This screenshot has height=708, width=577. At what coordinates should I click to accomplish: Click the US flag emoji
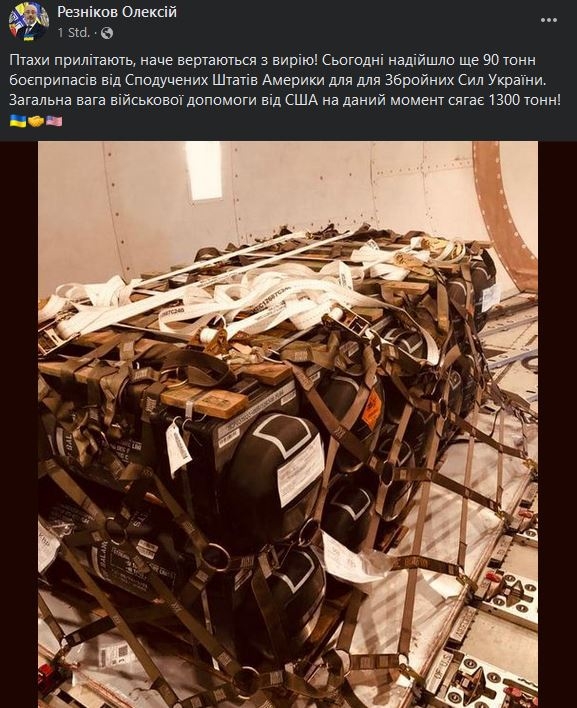(54, 121)
